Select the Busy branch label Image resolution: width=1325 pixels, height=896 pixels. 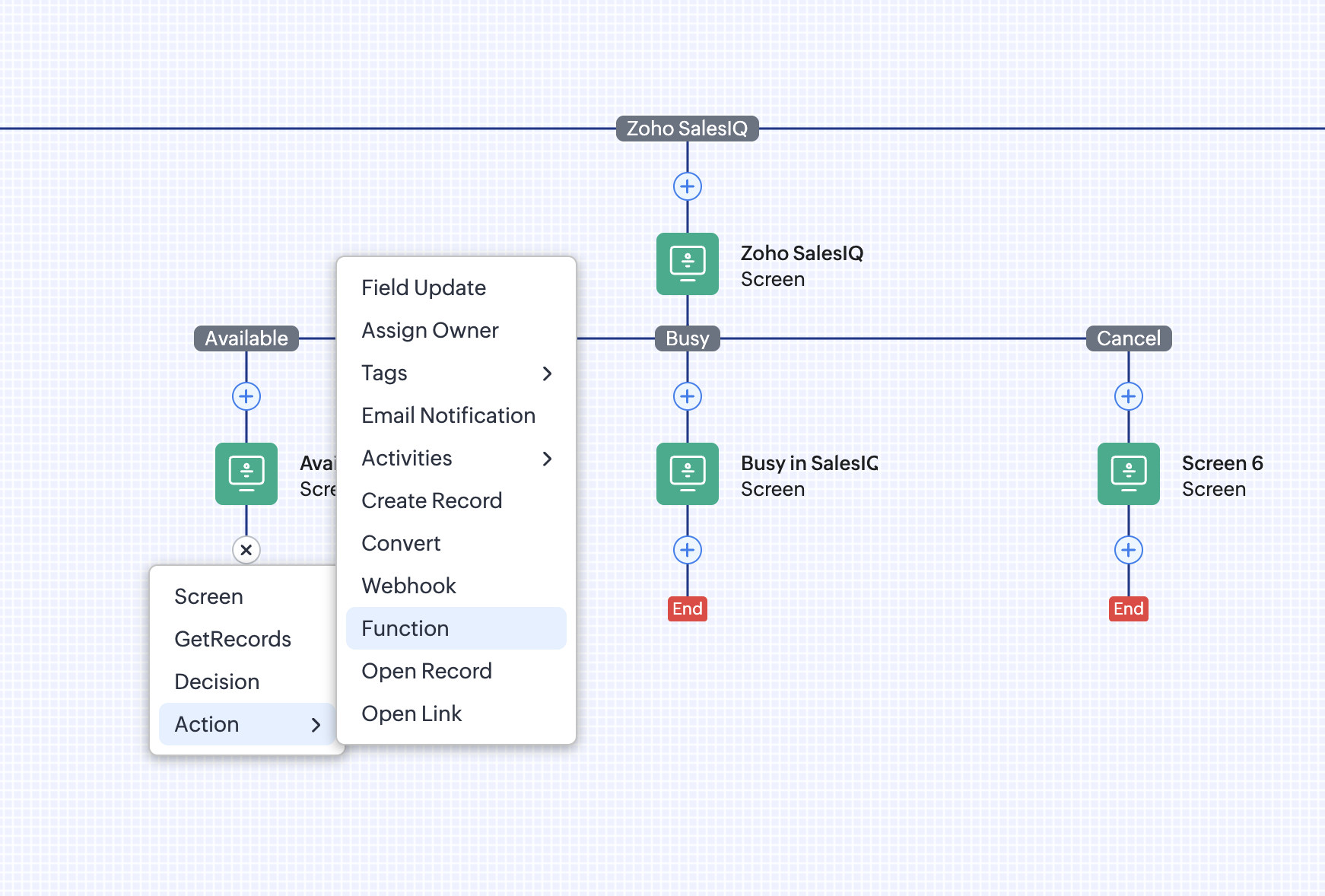[x=688, y=338]
